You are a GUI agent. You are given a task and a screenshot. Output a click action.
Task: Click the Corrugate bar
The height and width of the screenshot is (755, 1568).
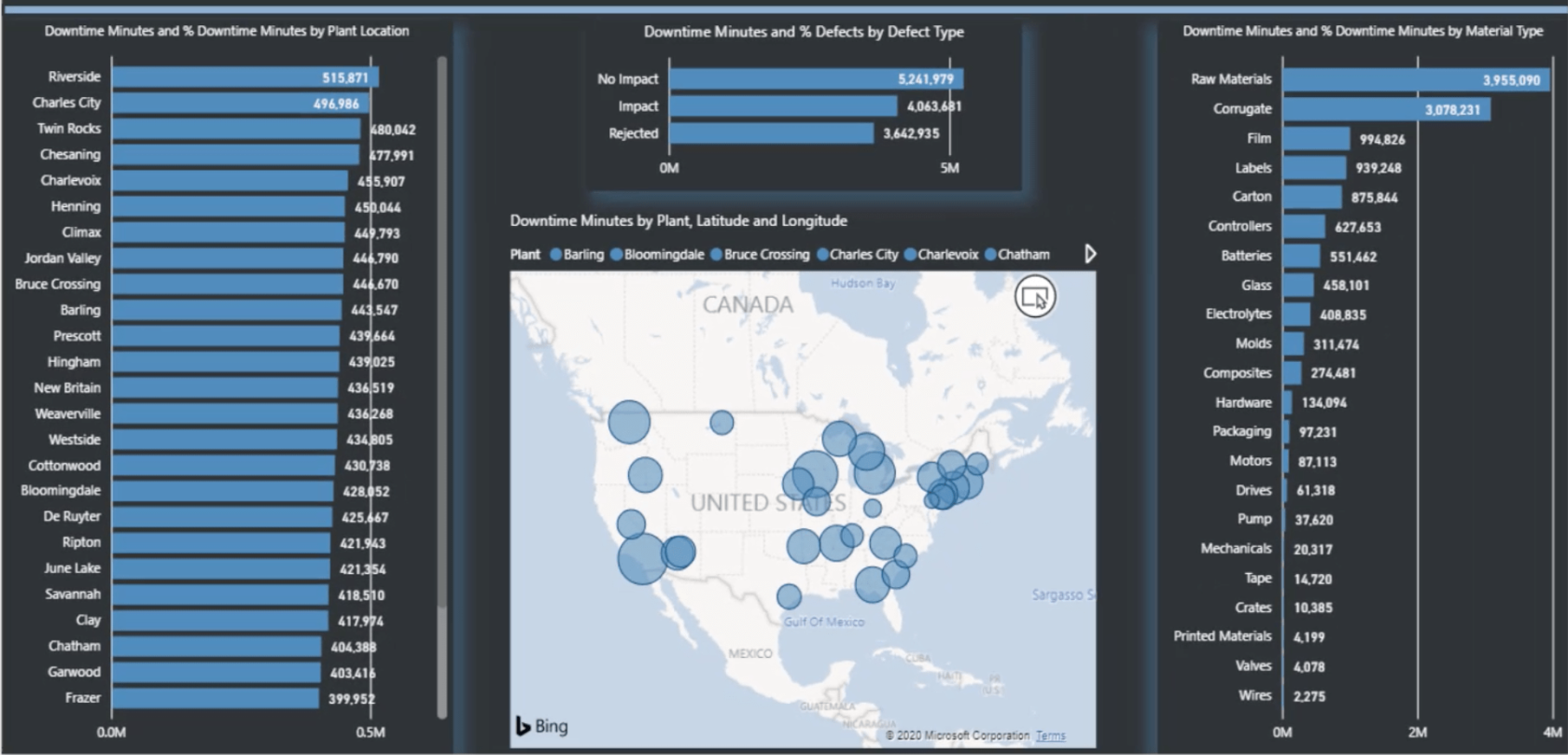pyautogui.click(x=1387, y=109)
